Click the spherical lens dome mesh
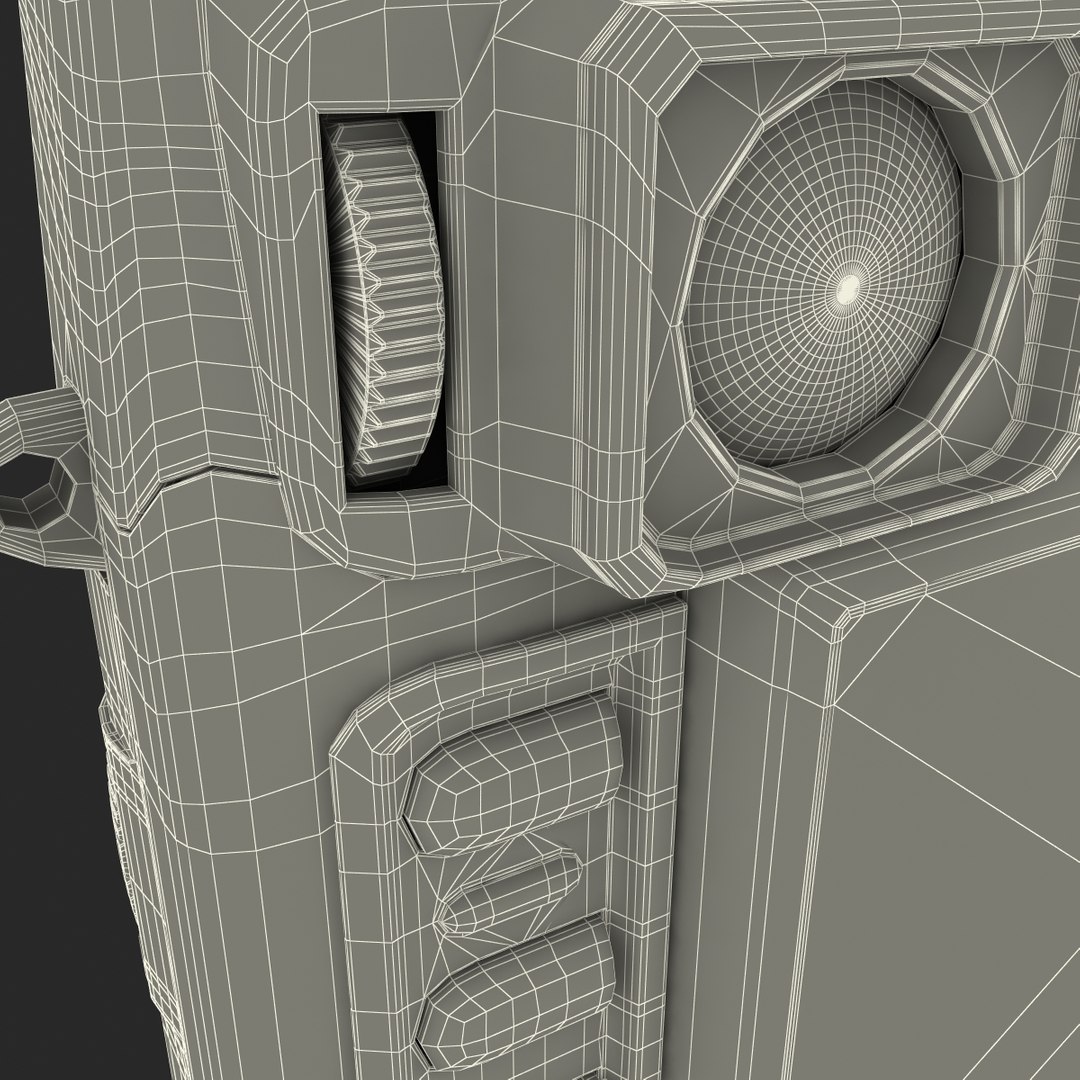This screenshot has width=1080, height=1080. coord(824,270)
